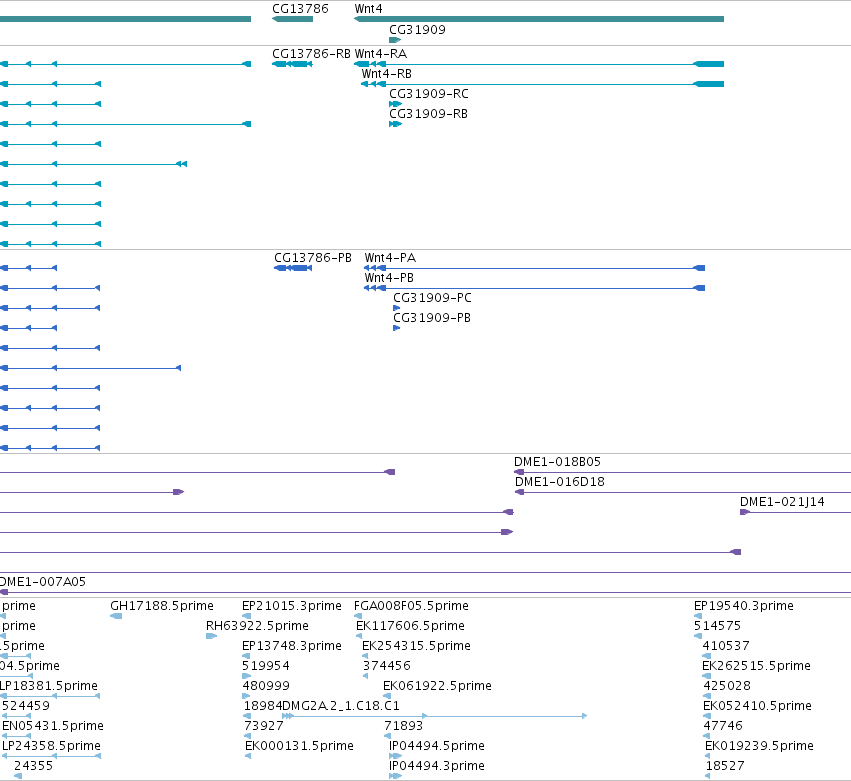Open the Wnt4-RB transcript label
Viewport: 851px width, 781px height.
pyautogui.click(x=387, y=73)
